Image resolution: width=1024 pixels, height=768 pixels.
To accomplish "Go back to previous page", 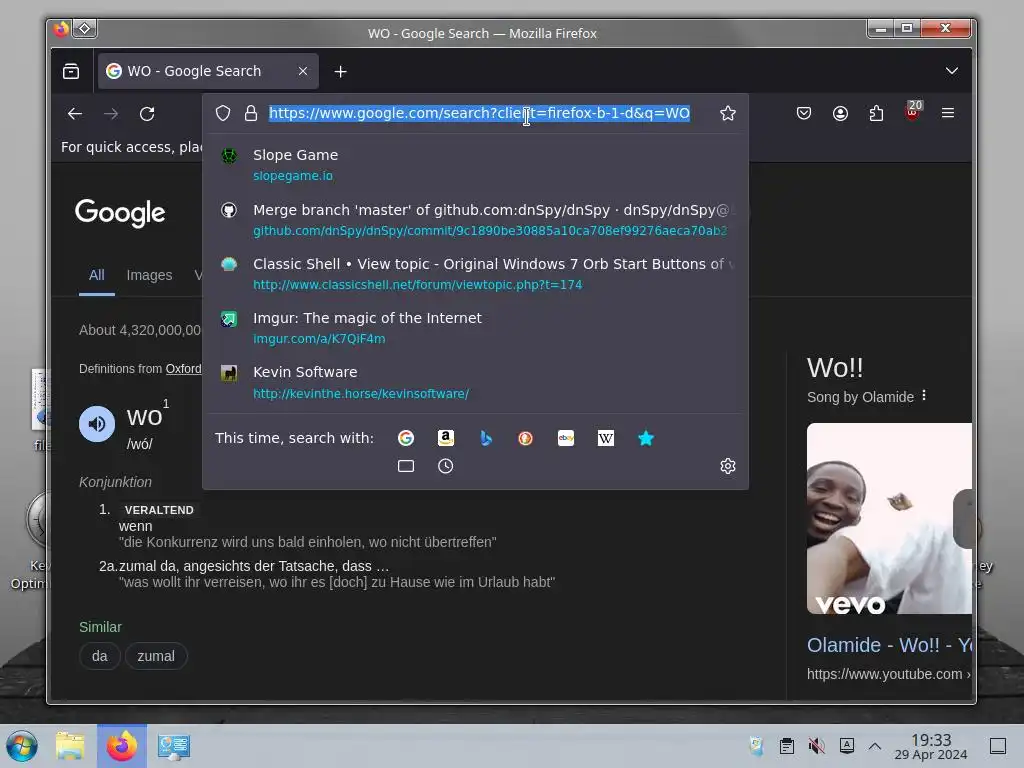I will tap(75, 114).
